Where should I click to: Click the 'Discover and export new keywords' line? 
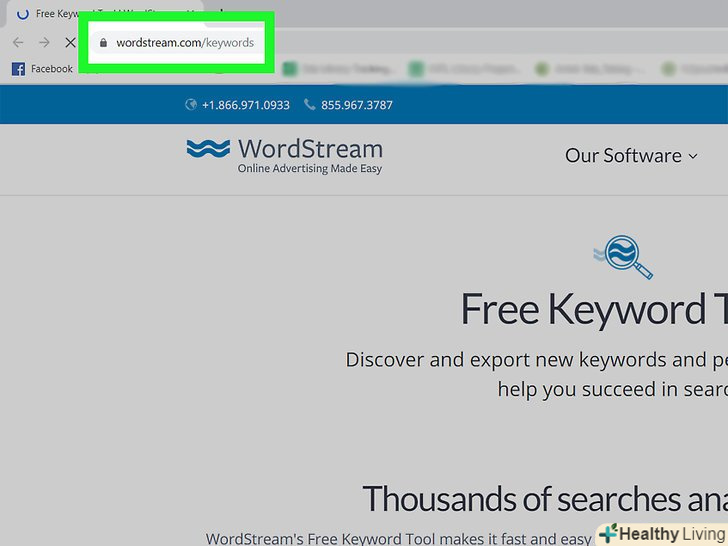tap(536, 360)
